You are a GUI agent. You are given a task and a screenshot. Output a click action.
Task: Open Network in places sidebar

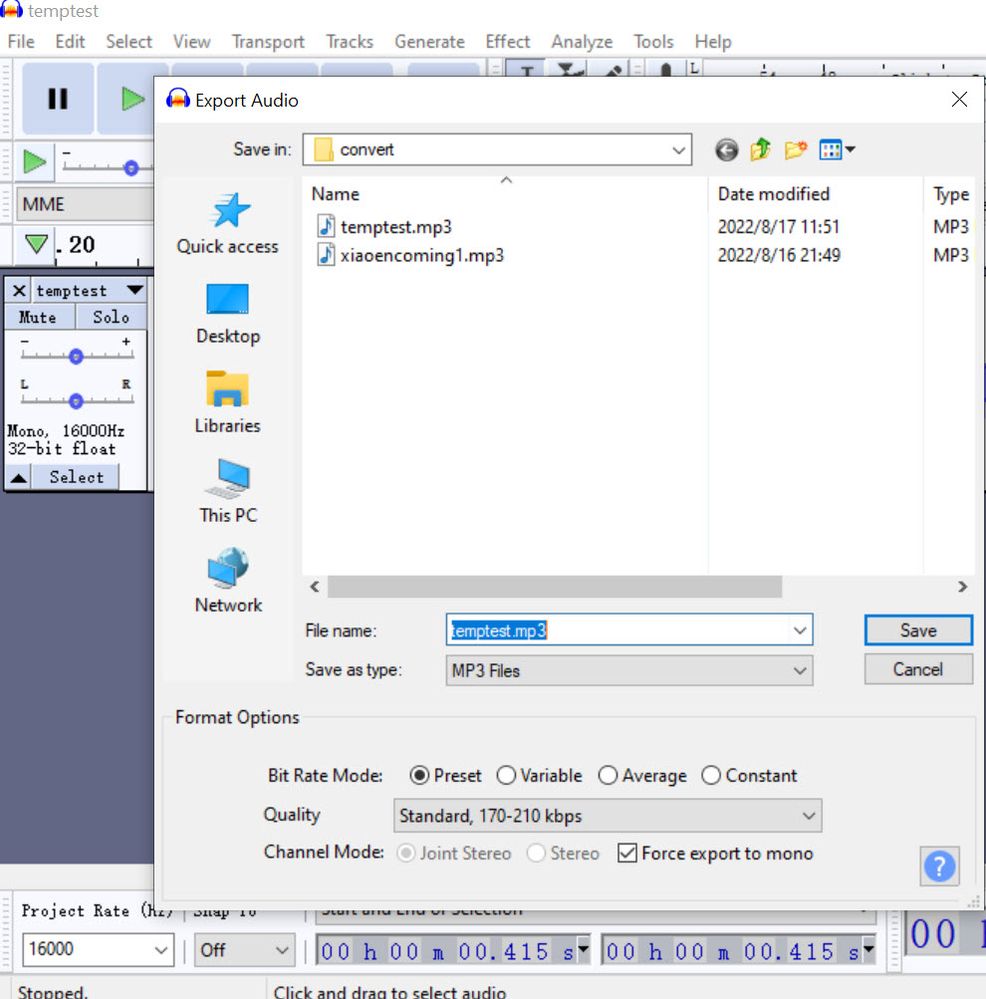228,582
